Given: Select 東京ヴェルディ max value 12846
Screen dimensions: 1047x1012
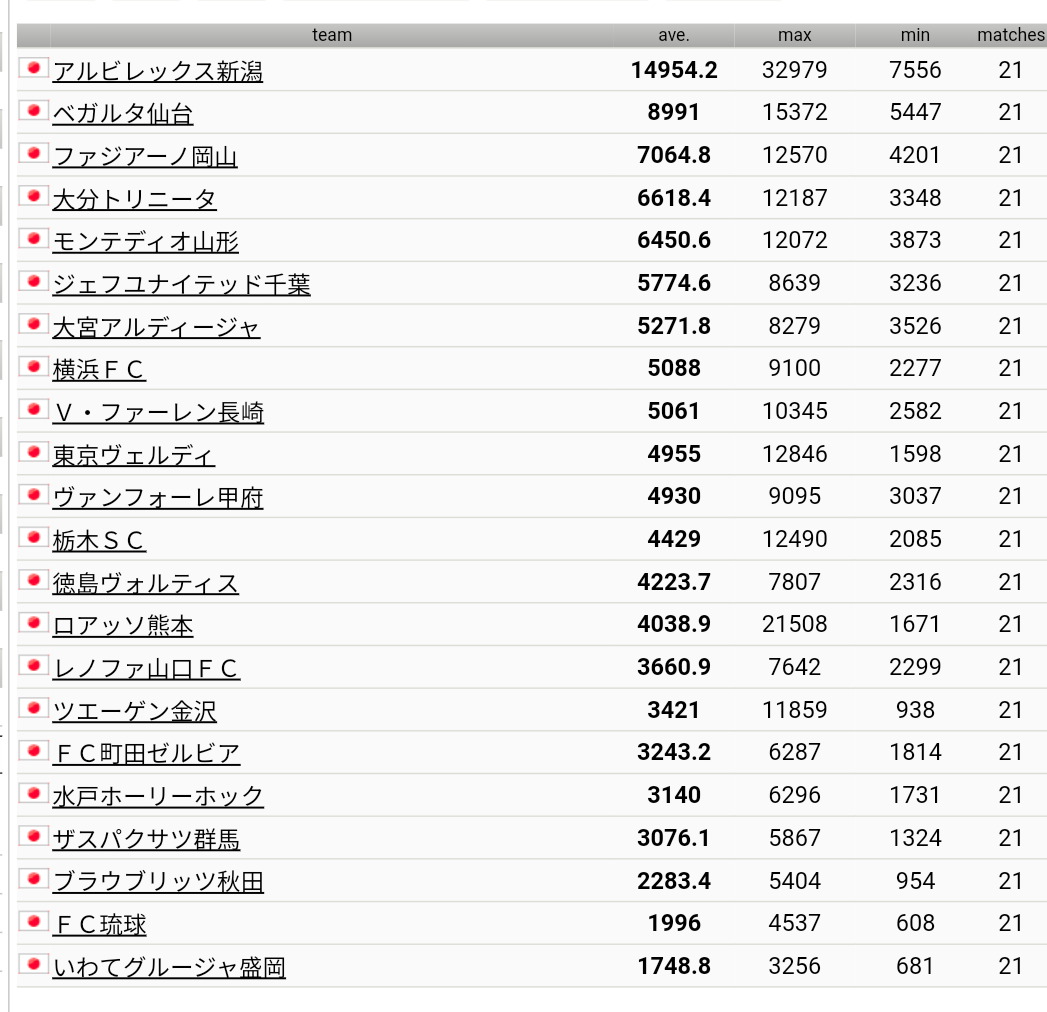Looking at the screenshot, I should coord(795,454).
